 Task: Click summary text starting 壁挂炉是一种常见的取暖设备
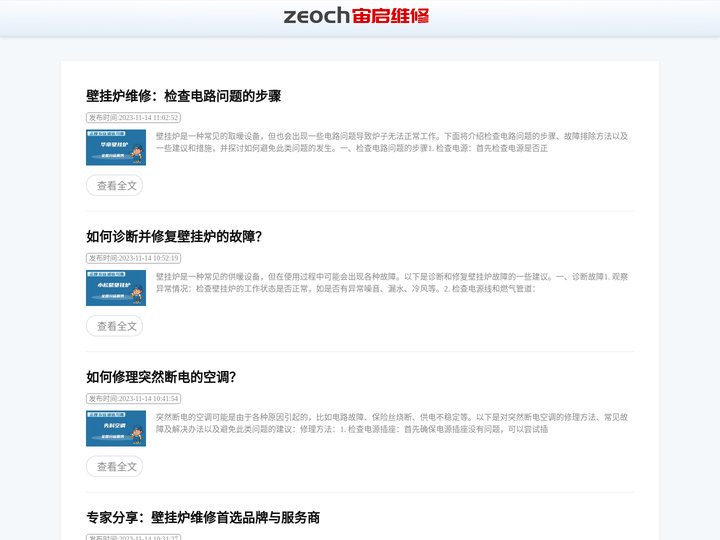tap(392, 142)
